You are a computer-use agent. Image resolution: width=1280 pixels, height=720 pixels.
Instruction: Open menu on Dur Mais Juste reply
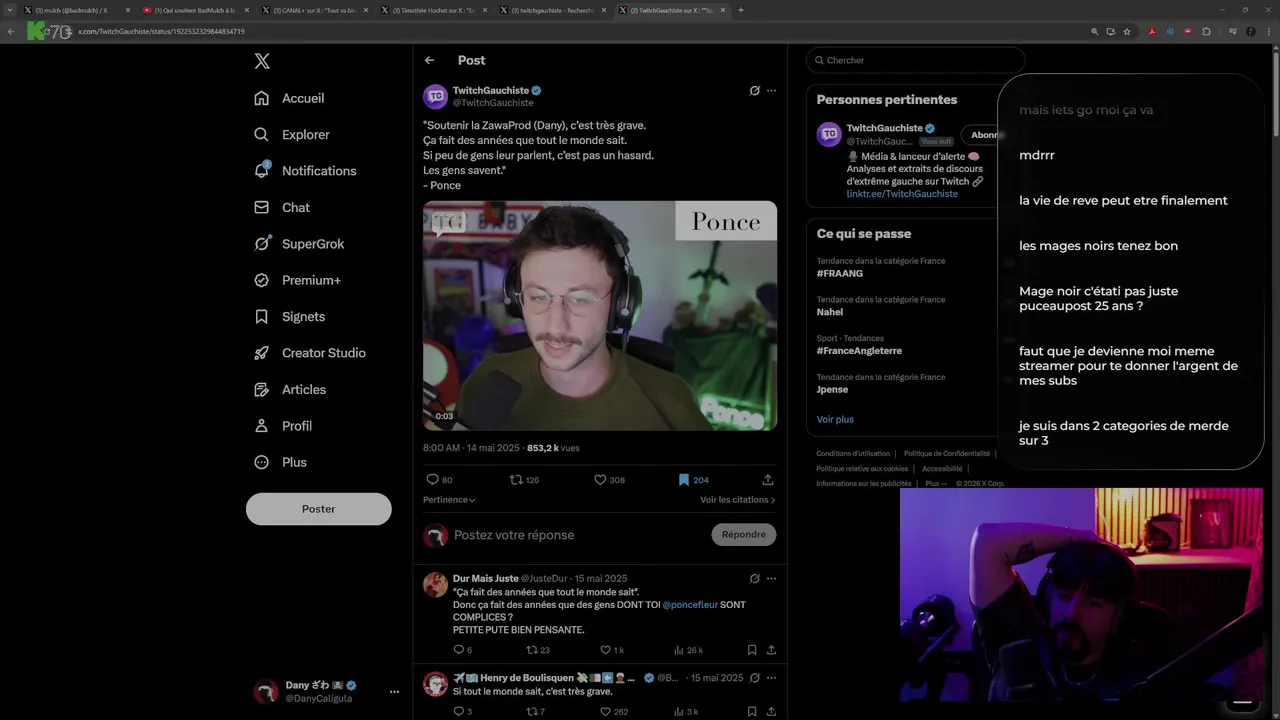pyautogui.click(x=771, y=578)
